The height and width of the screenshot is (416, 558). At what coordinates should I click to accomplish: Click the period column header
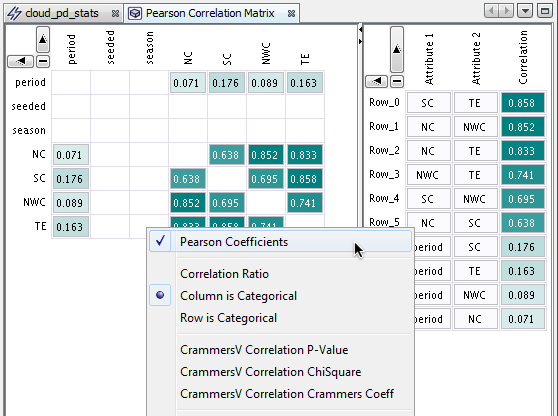click(72, 49)
